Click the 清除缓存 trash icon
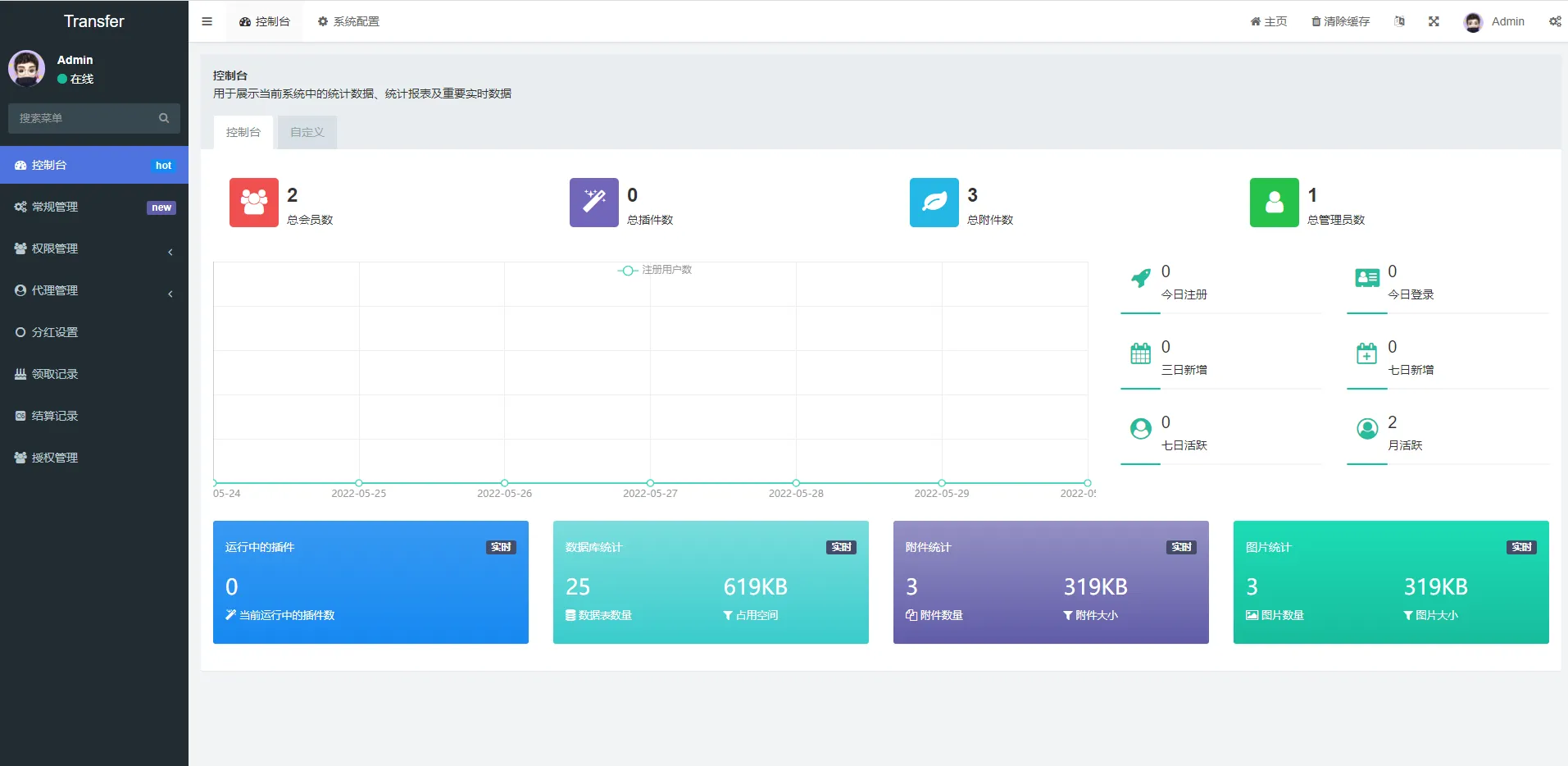 tap(1316, 21)
